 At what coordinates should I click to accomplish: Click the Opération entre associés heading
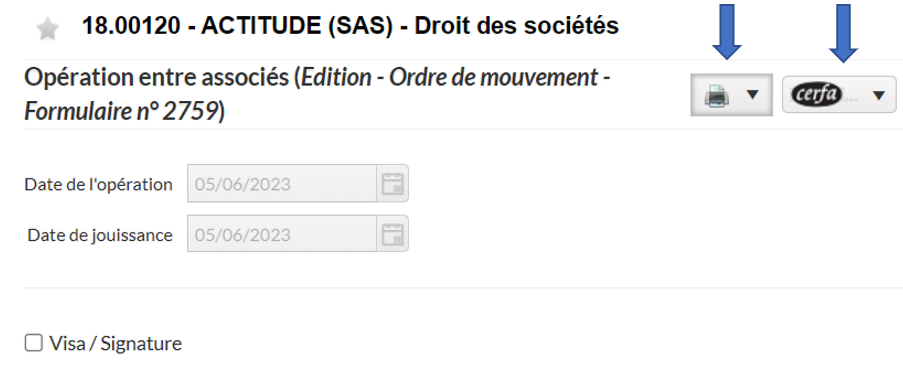156,77
